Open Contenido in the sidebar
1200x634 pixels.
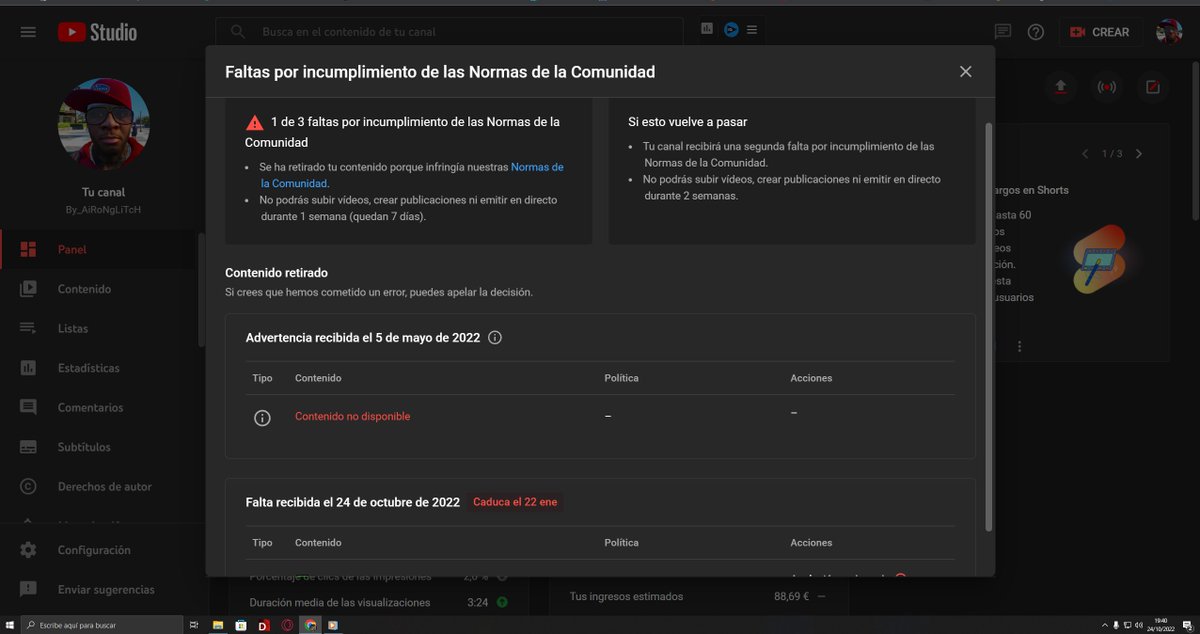coord(100,289)
